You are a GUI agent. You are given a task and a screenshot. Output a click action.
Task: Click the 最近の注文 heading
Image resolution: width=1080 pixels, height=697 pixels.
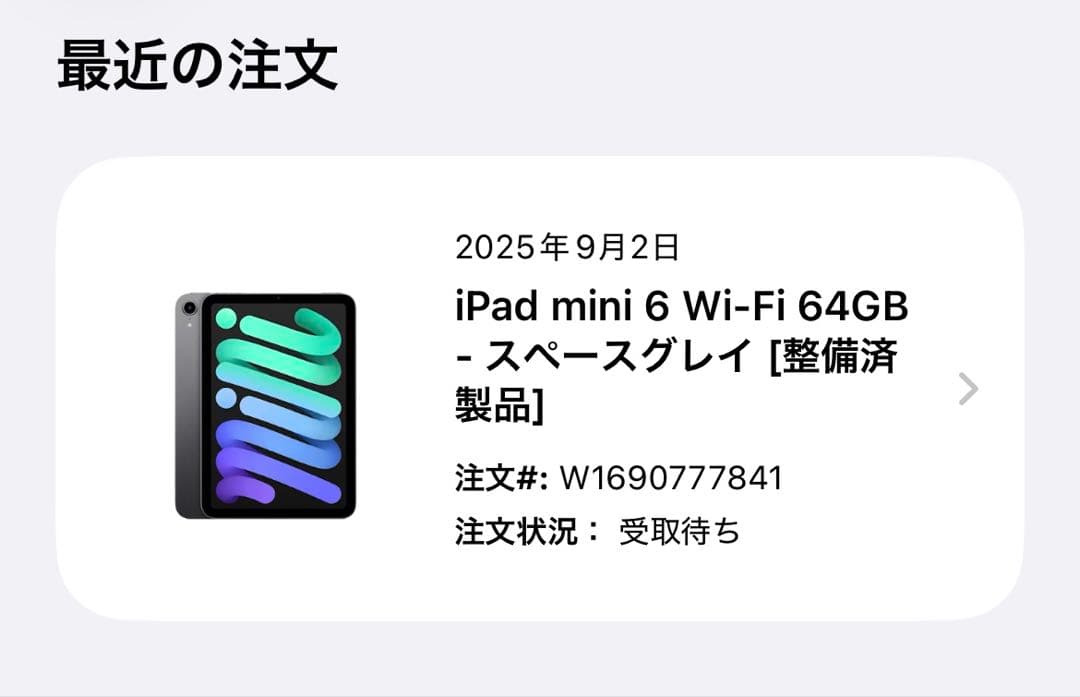tap(198, 65)
